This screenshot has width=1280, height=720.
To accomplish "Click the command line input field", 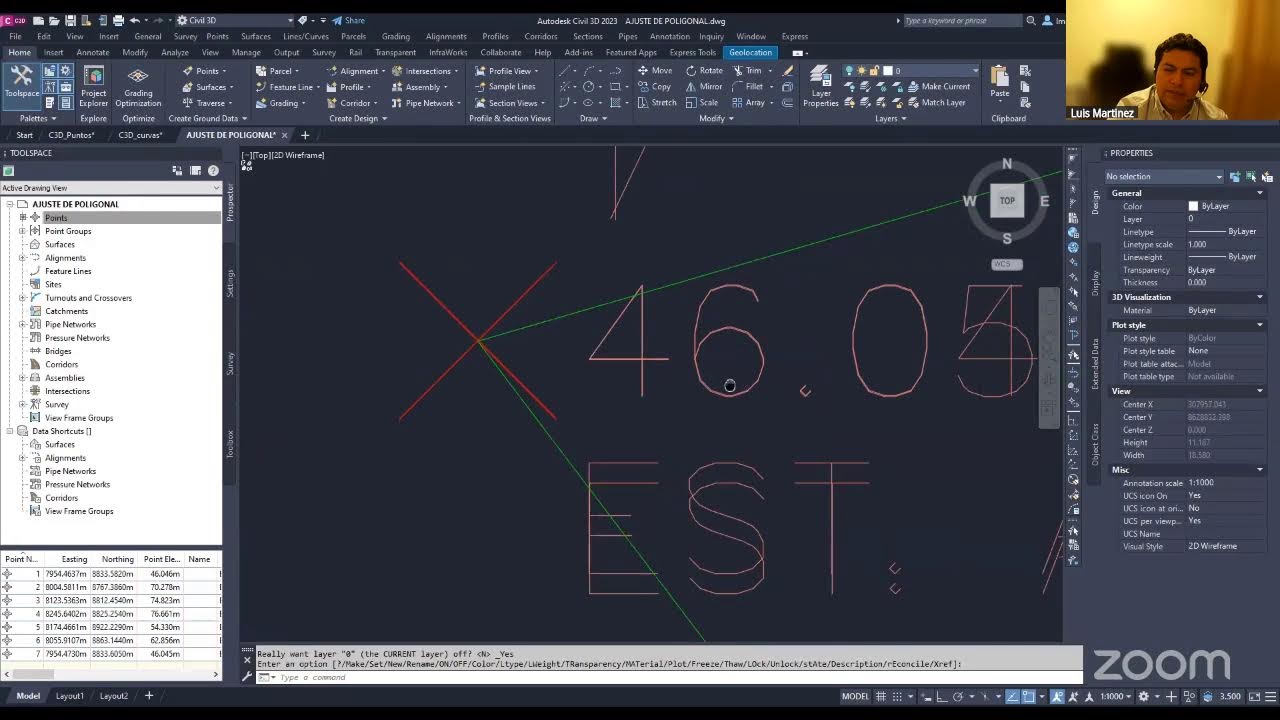I will point(670,677).
